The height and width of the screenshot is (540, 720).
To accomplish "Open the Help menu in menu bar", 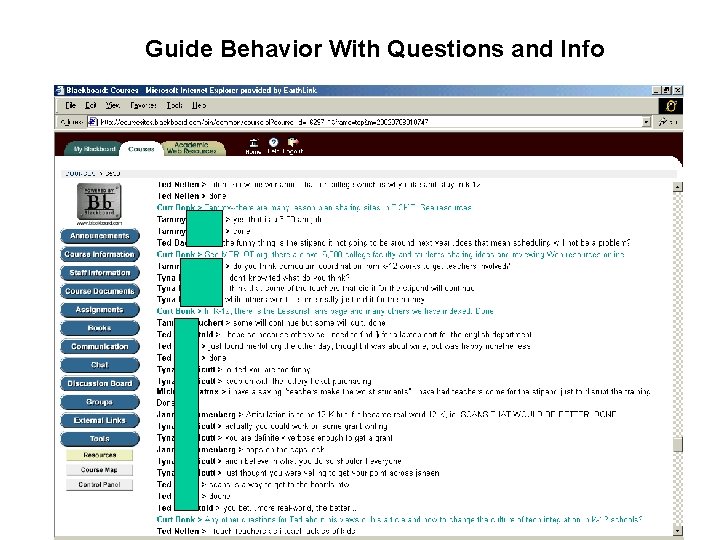I will 199,105.
